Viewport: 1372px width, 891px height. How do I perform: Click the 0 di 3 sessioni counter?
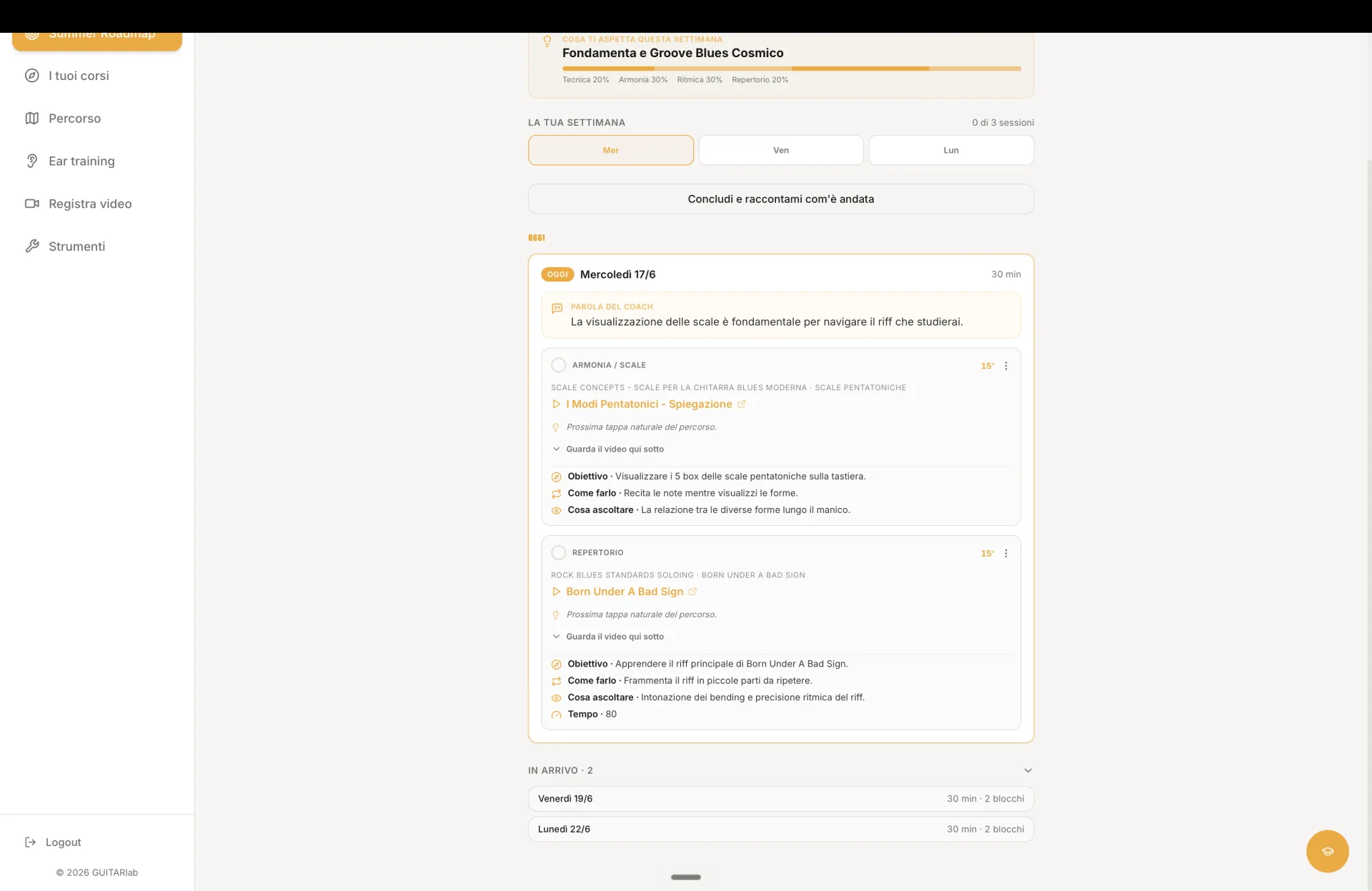click(1003, 123)
